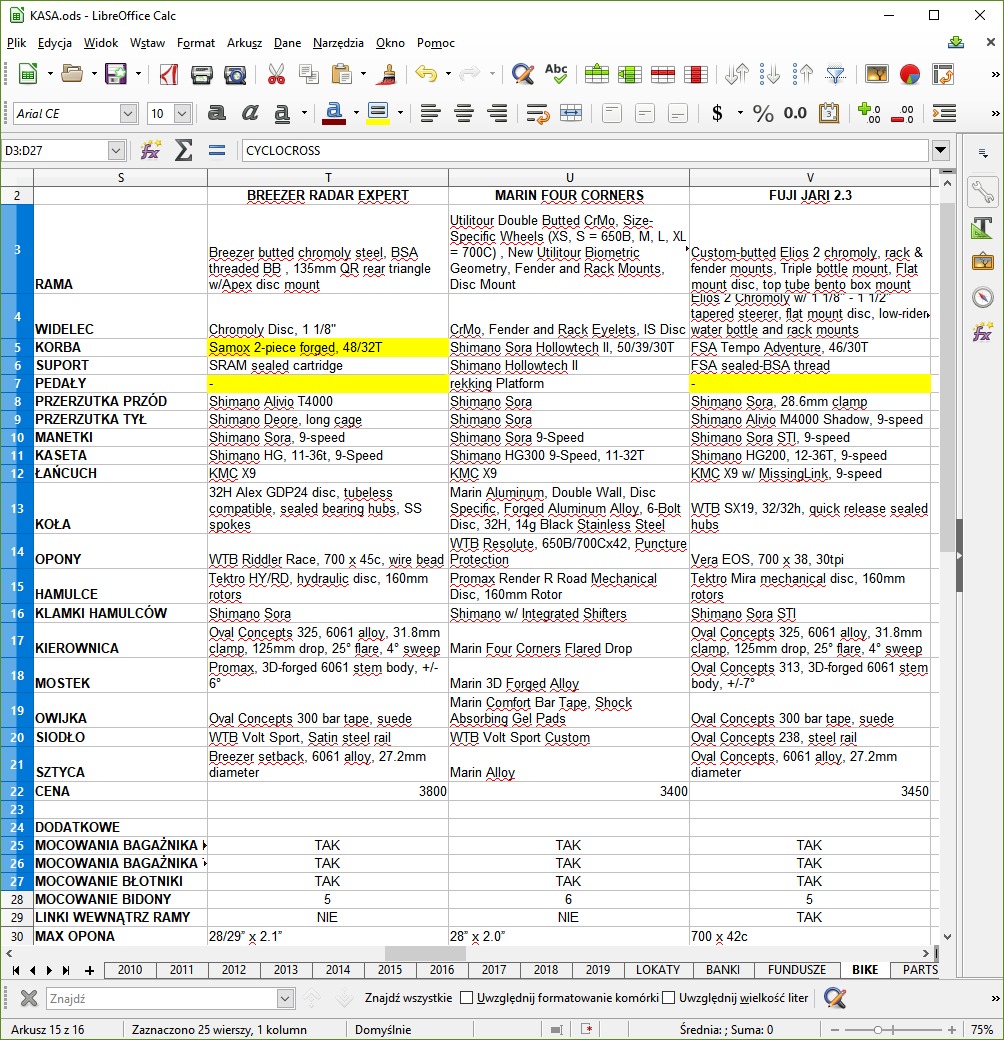Screen dimensions: 1004x1040
Task: Undo the last action
Action: tap(426, 74)
